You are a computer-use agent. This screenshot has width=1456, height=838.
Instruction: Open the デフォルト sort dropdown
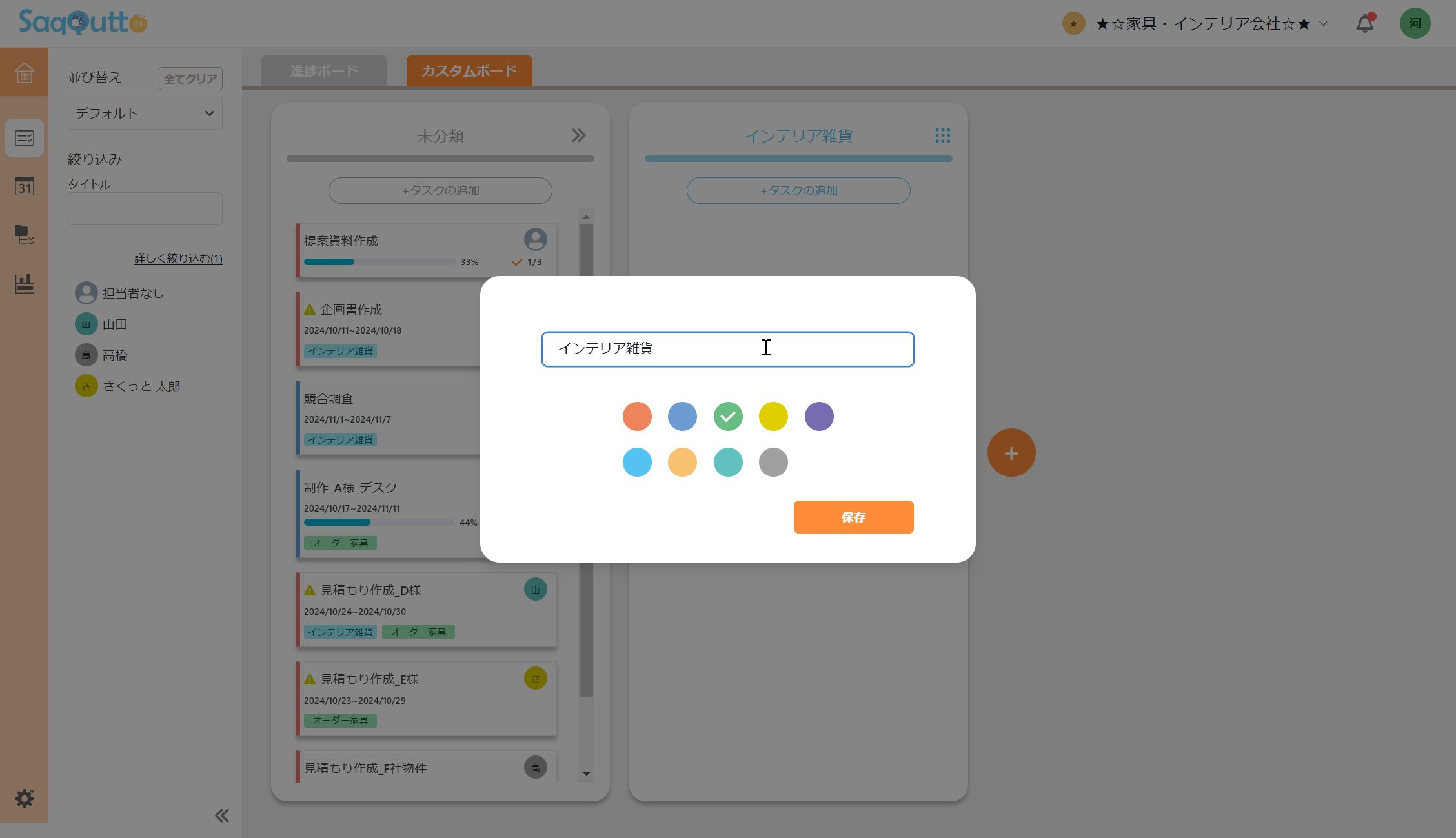pyautogui.click(x=145, y=114)
